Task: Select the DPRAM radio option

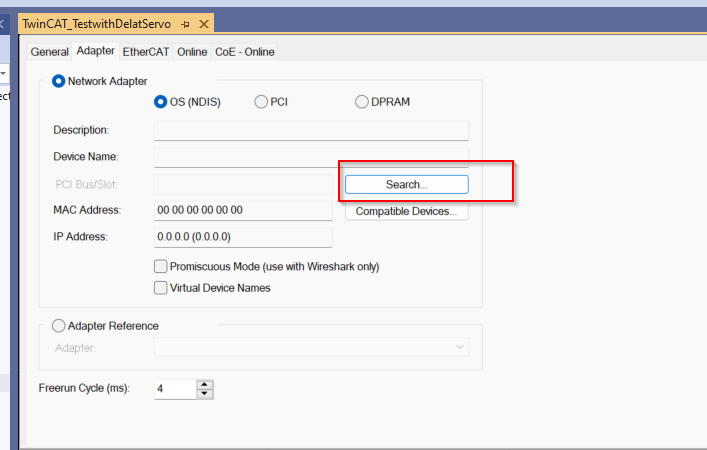Action: point(362,102)
